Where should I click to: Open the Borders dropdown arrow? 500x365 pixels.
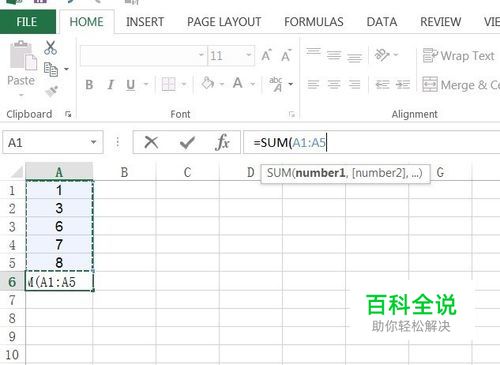coord(183,84)
